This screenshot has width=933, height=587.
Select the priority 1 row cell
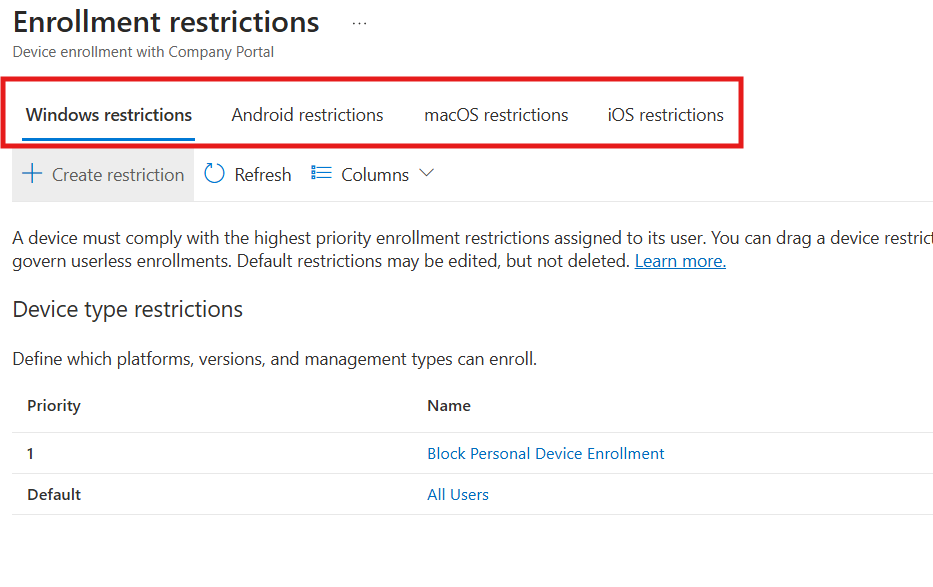click(31, 454)
